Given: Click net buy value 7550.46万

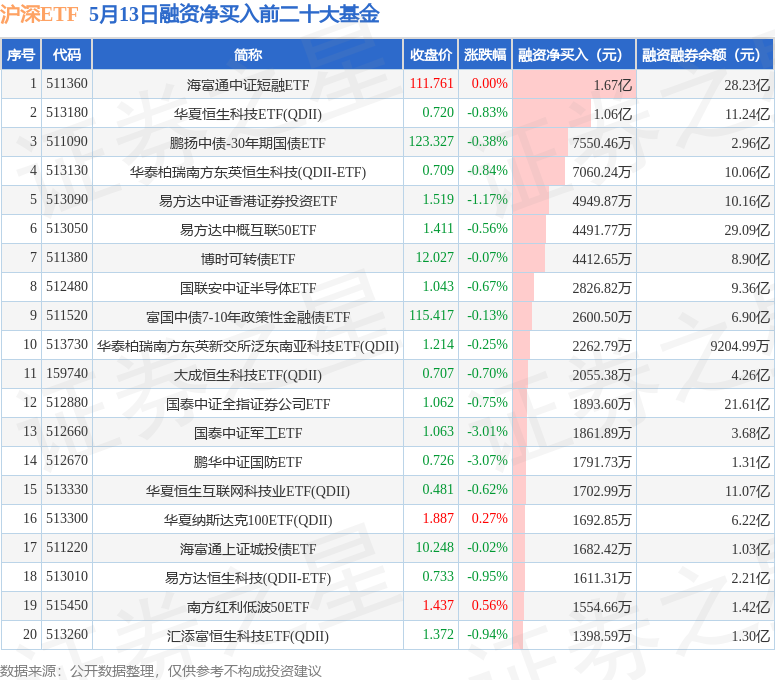Looking at the screenshot, I should click(602, 144).
